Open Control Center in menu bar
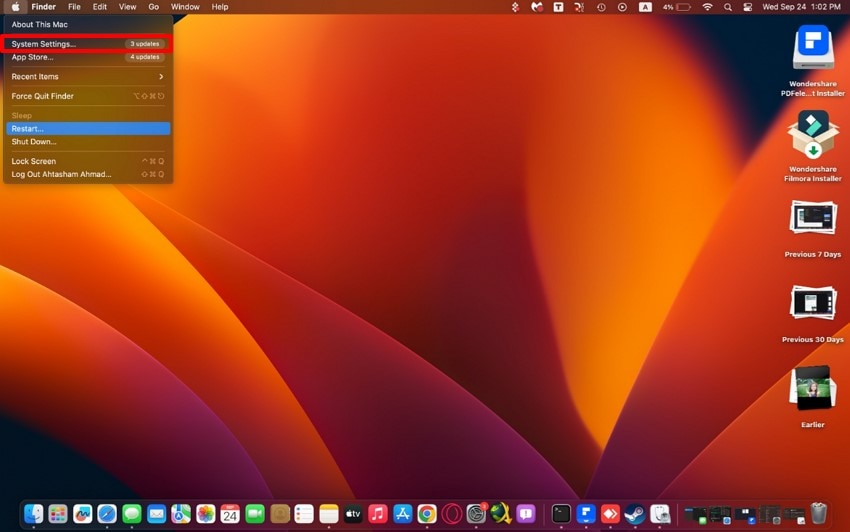Screen dimensions: 850x532 click(x=748, y=7)
